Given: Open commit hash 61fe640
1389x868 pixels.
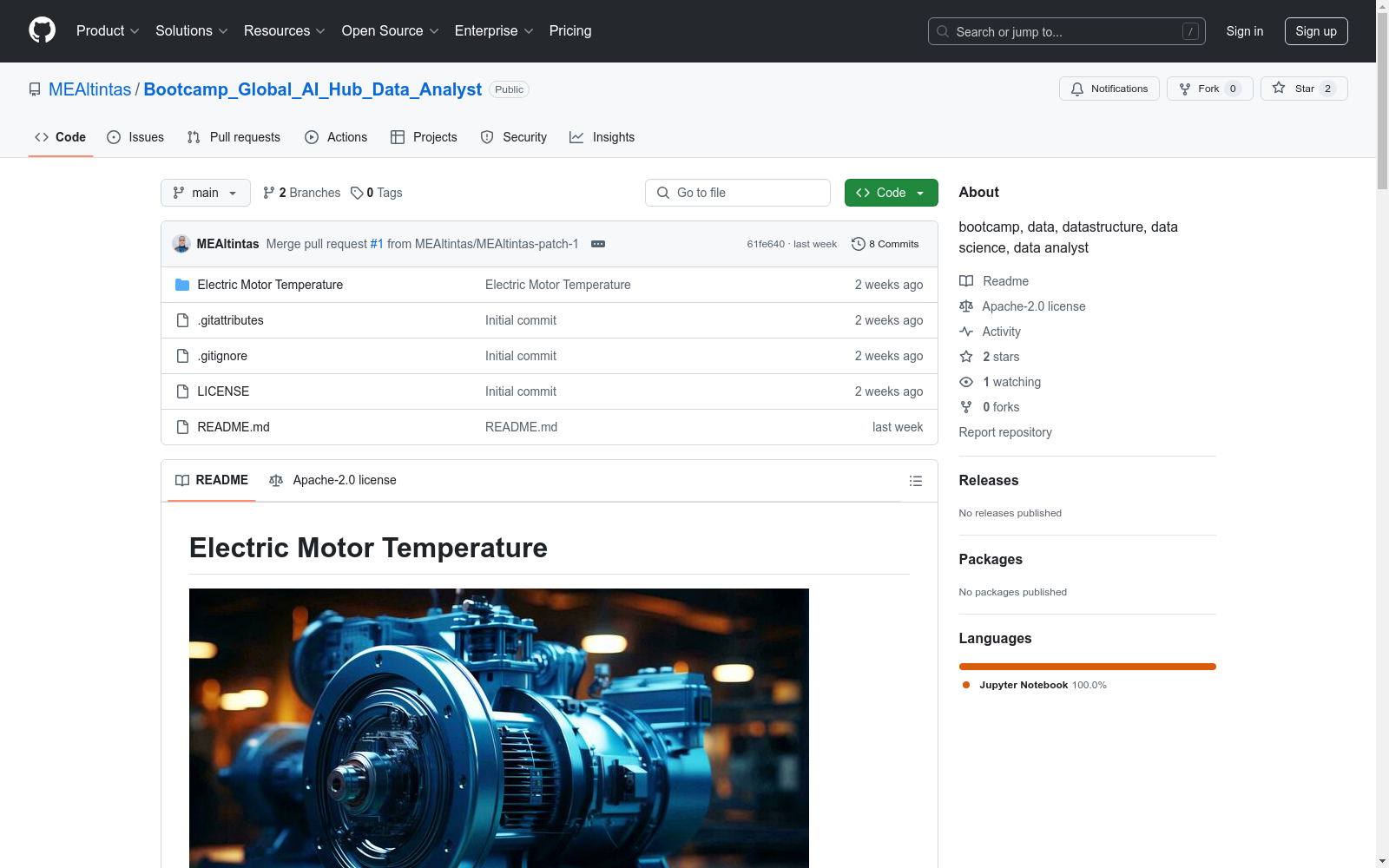Looking at the screenshot, I should [x=766, y=244].
